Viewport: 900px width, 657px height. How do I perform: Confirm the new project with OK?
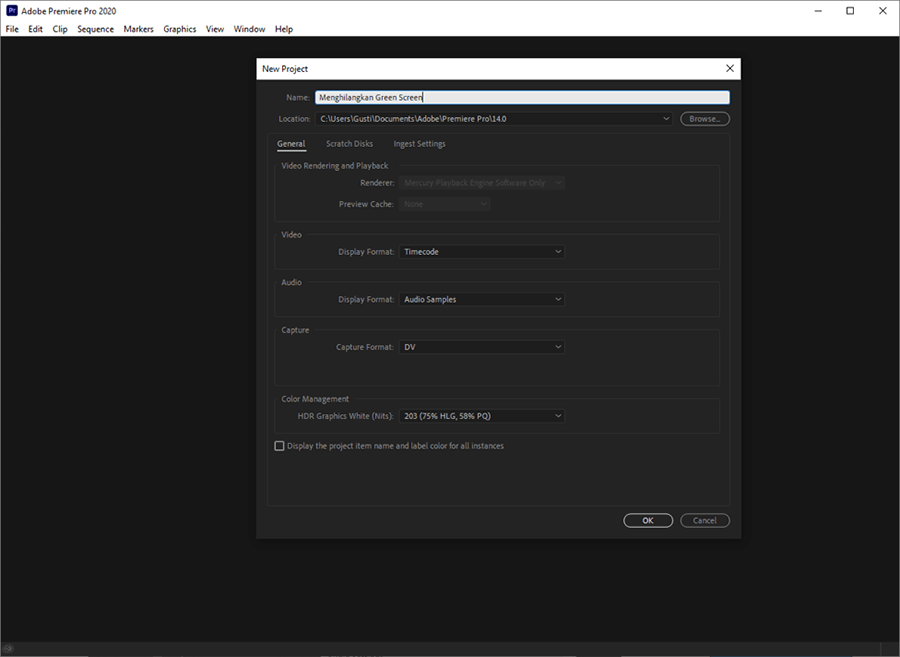[648, 520]
